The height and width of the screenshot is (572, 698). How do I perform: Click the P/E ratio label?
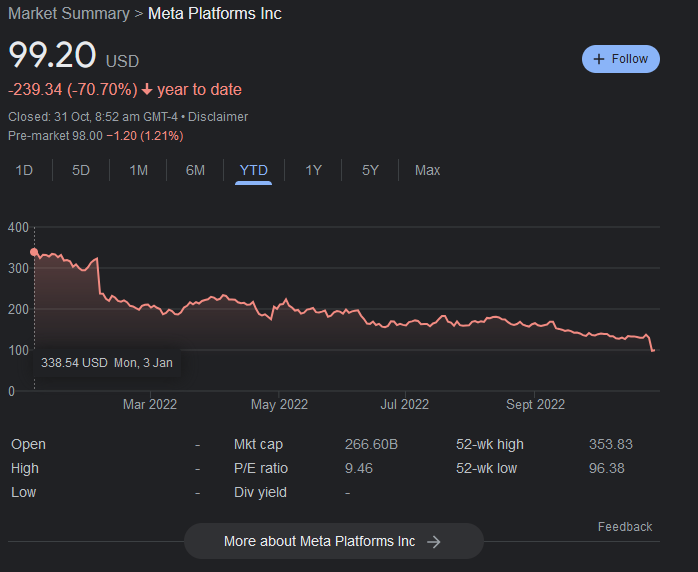tap(261, 468)
